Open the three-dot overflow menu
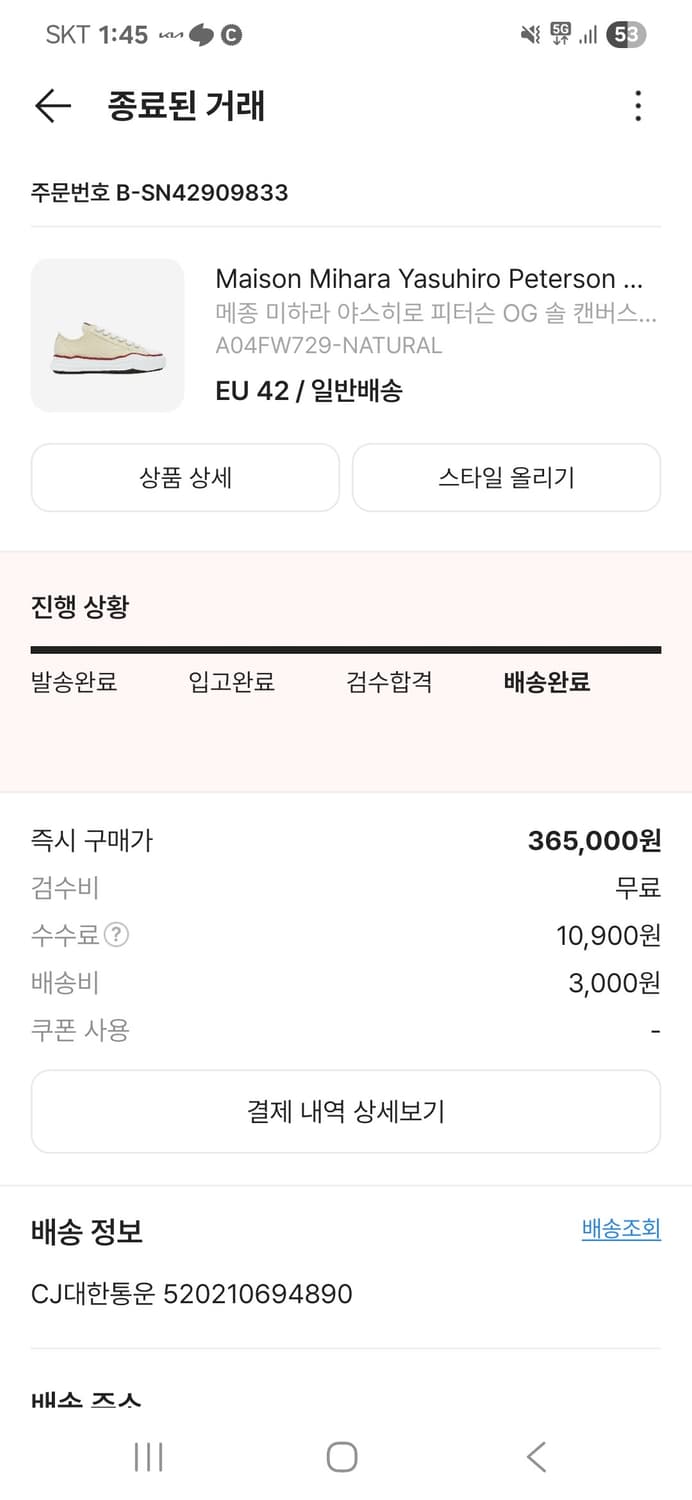Image resolution: width=692 pixels, height=1500 pixels. coord(638,106)
